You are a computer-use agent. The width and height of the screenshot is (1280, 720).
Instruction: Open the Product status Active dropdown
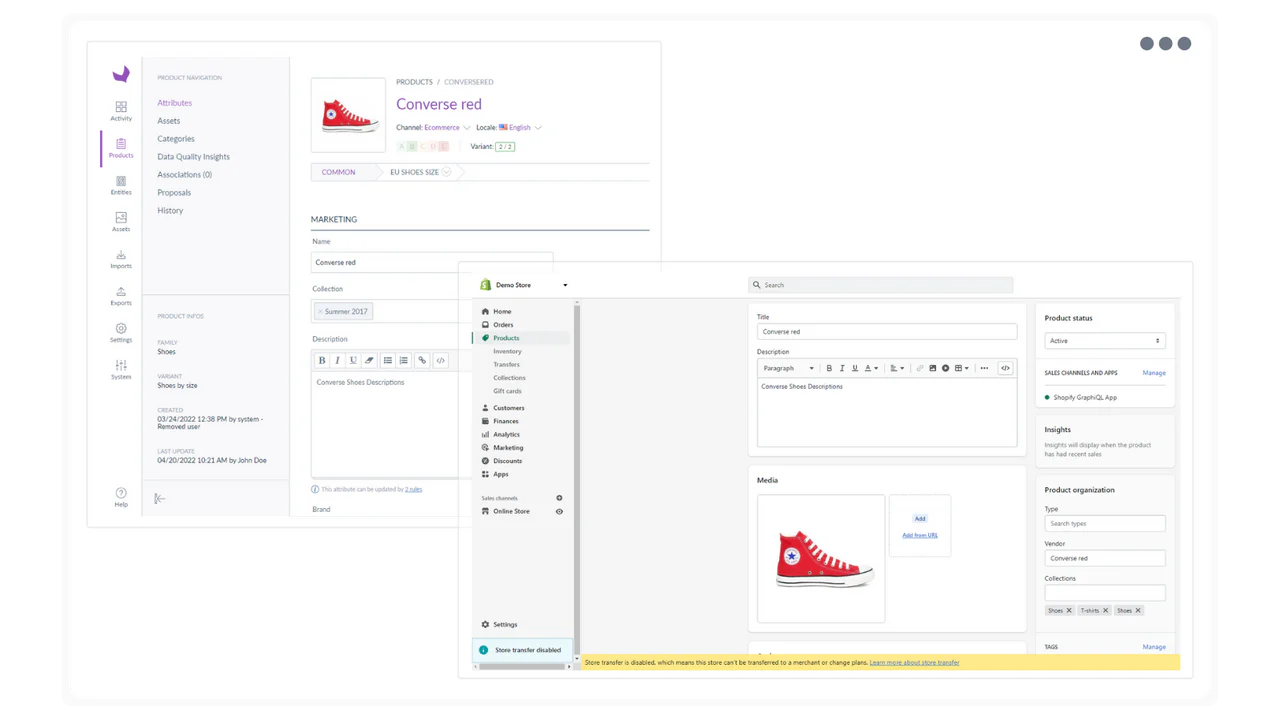(1105, 341)
